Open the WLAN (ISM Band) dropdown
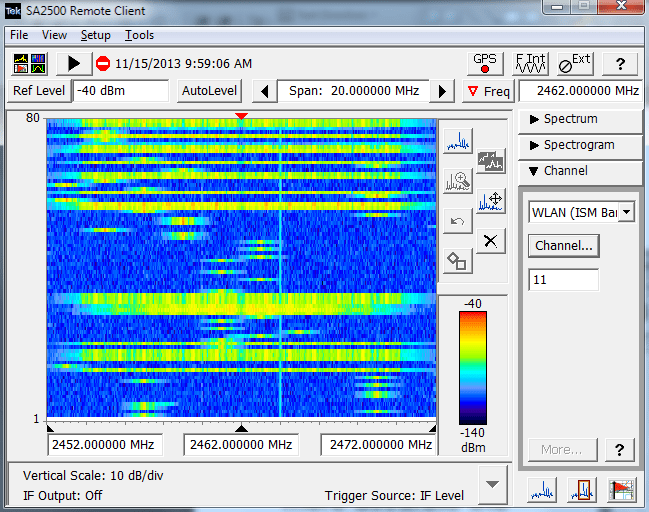Image resolution: width=649 pixels, height=512 pixels. point(626,212)
